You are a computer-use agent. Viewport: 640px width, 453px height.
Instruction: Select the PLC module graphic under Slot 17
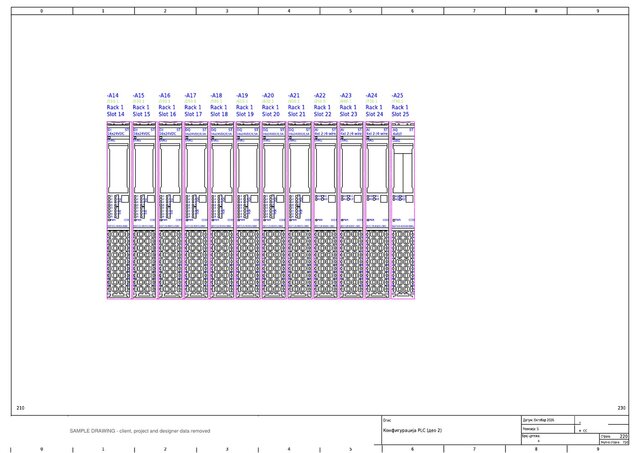tap(196, 210)
